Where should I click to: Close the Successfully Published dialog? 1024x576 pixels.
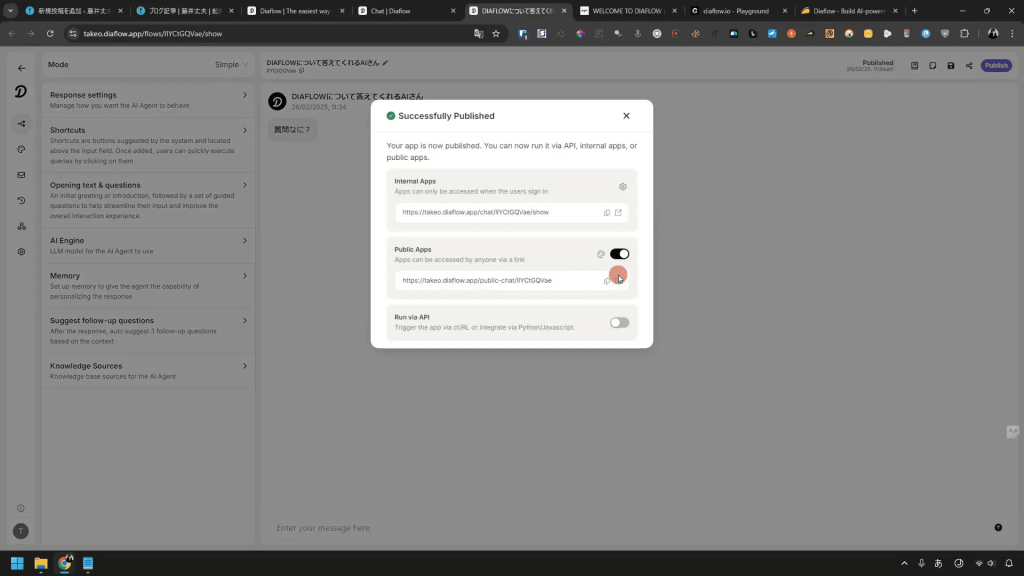(626, 116)
